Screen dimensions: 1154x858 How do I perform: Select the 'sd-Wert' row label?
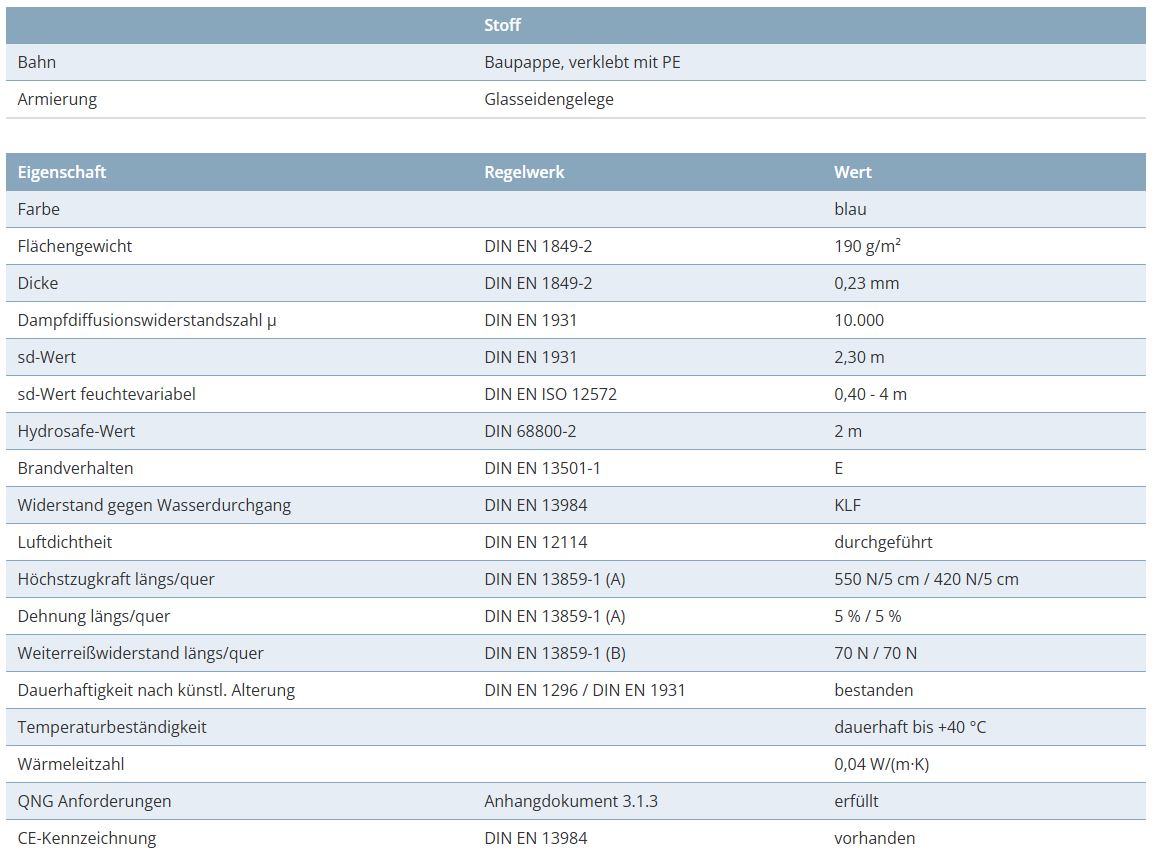46,357
